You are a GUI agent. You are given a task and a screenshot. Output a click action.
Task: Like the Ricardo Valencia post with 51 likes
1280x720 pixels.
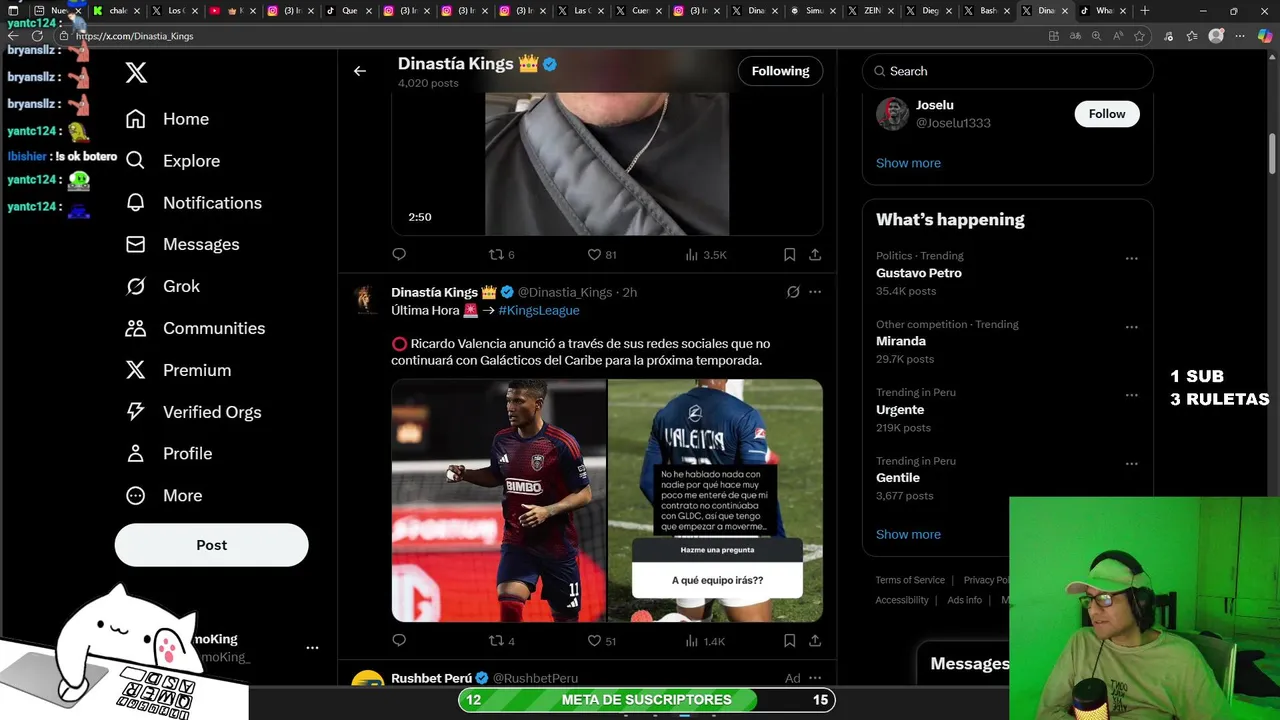(601, 641)
